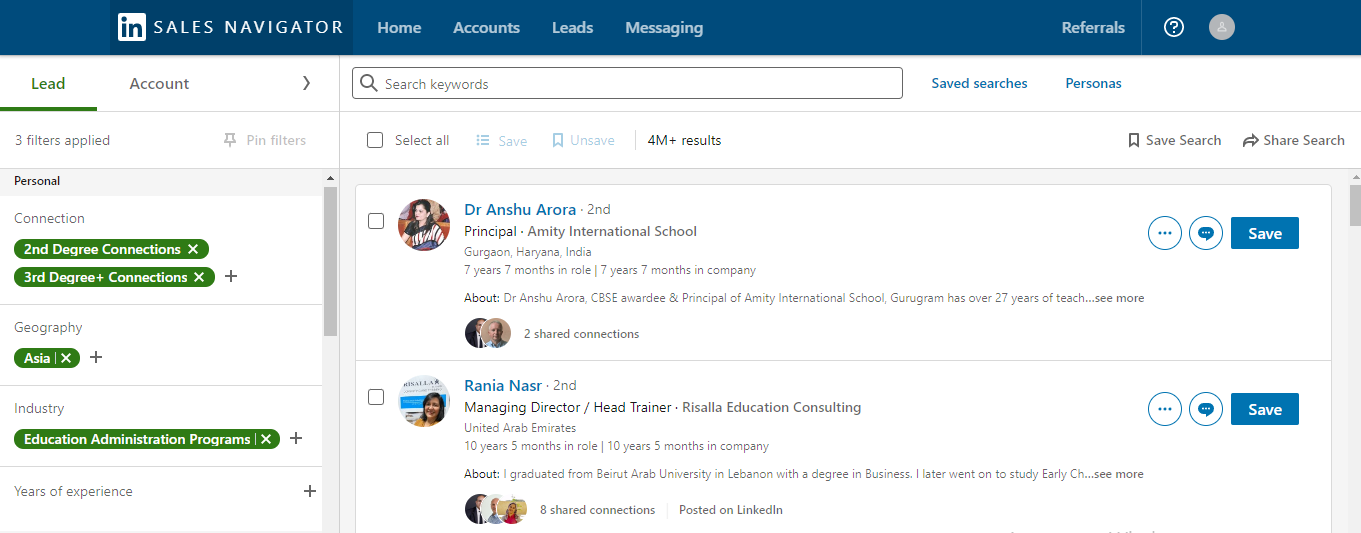Expand Dr Anshu Arora's About with see more
The image size is (1361, 533).
tap(1118, 298)
